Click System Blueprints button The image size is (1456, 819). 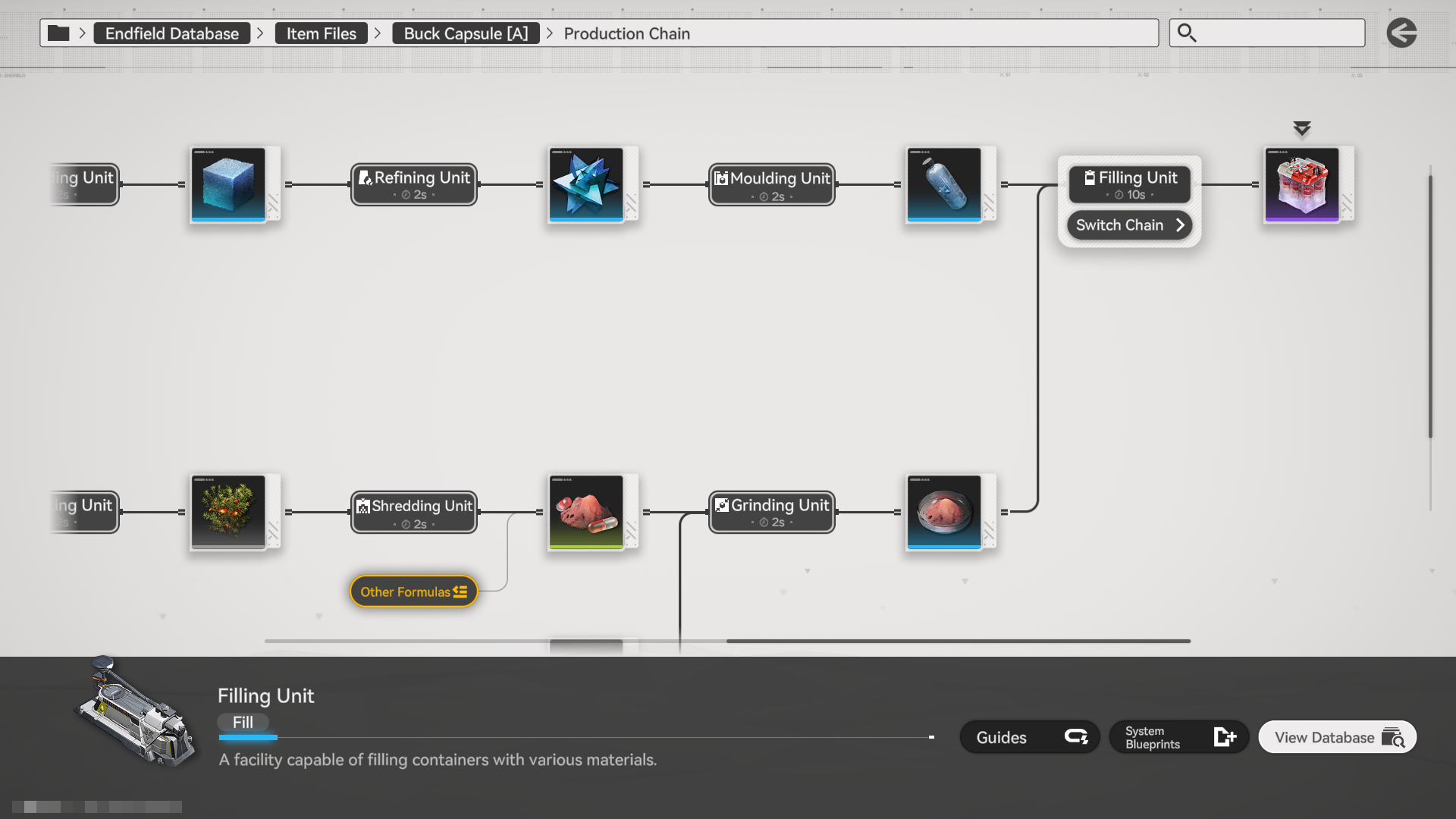[x=1178, y=737]
